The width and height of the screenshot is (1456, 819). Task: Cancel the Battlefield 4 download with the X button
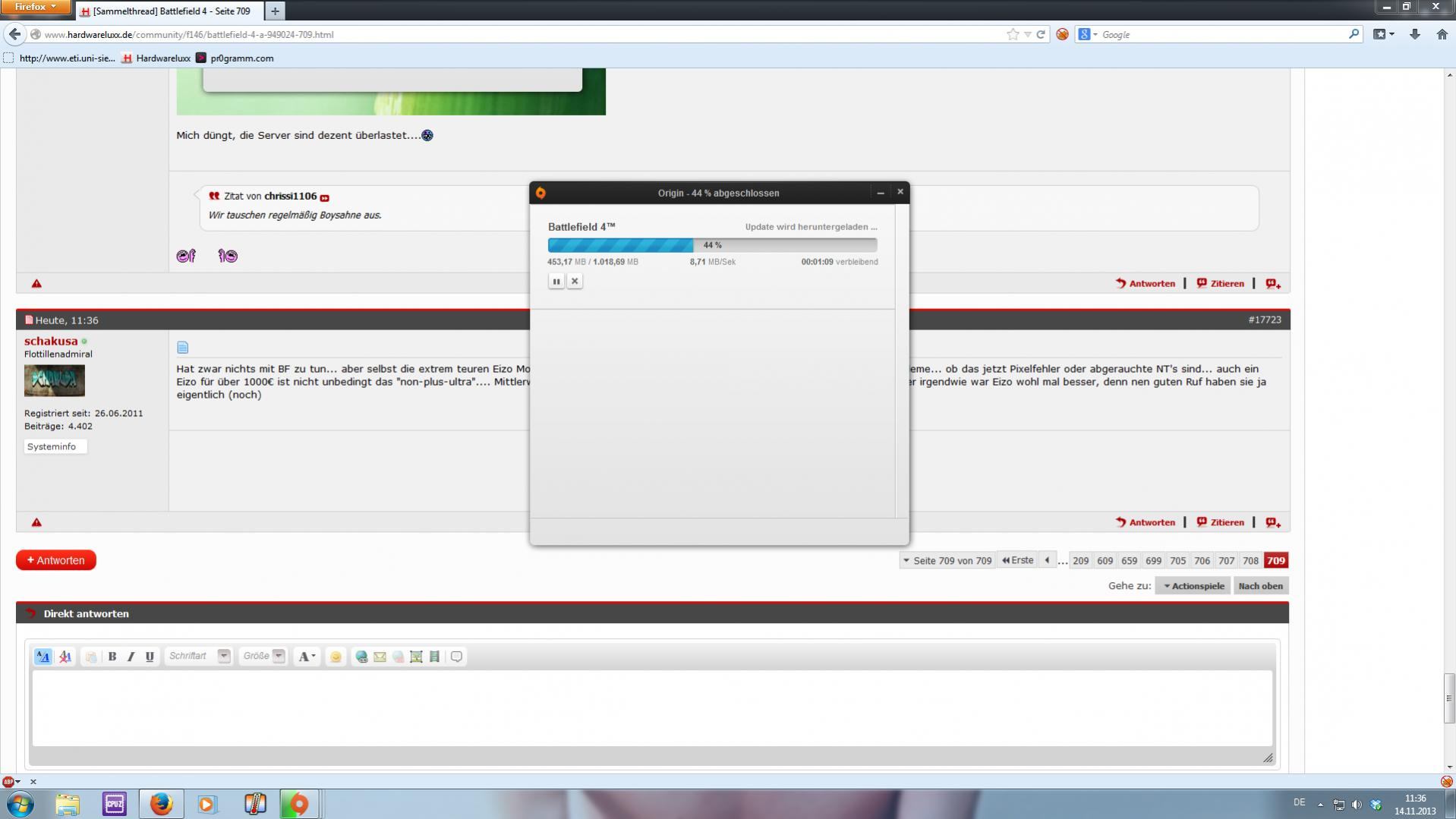tap(575, 282)
